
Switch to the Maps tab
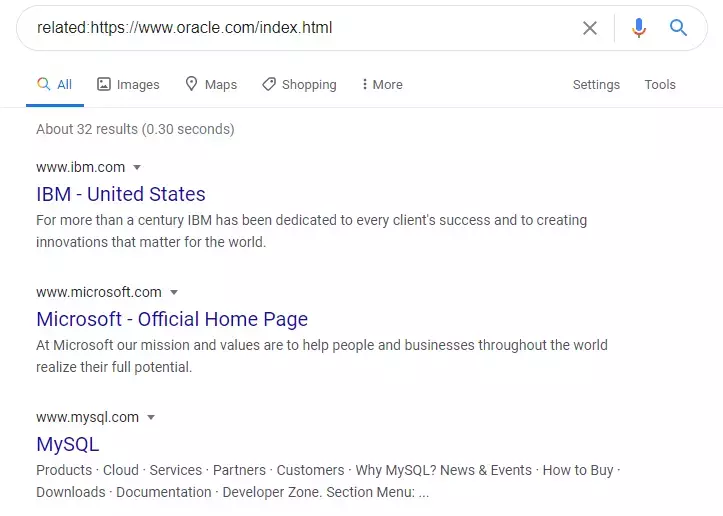click(211, 84)
